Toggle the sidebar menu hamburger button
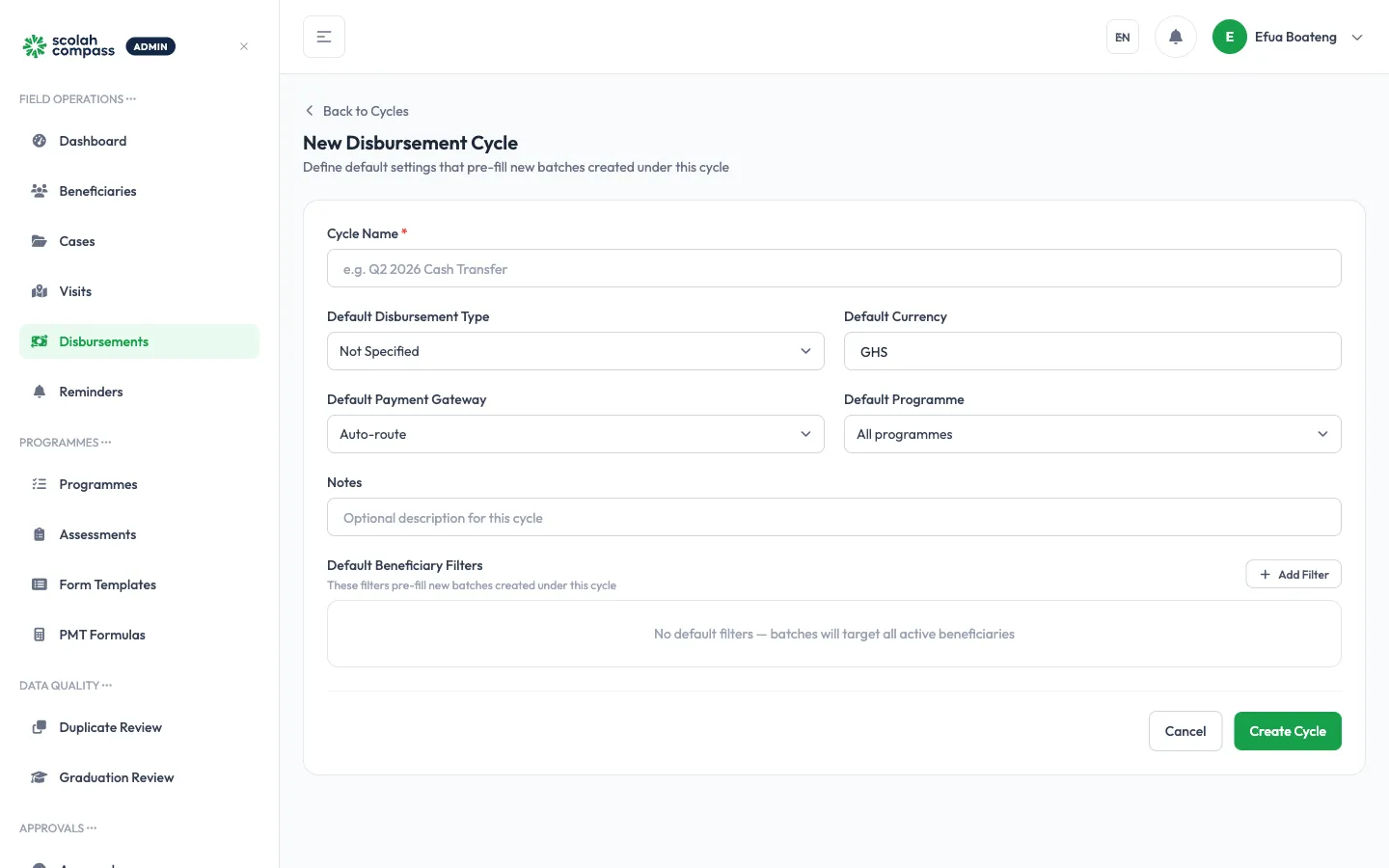Screen dimensions: 1389x868 [x=324, y=37]
